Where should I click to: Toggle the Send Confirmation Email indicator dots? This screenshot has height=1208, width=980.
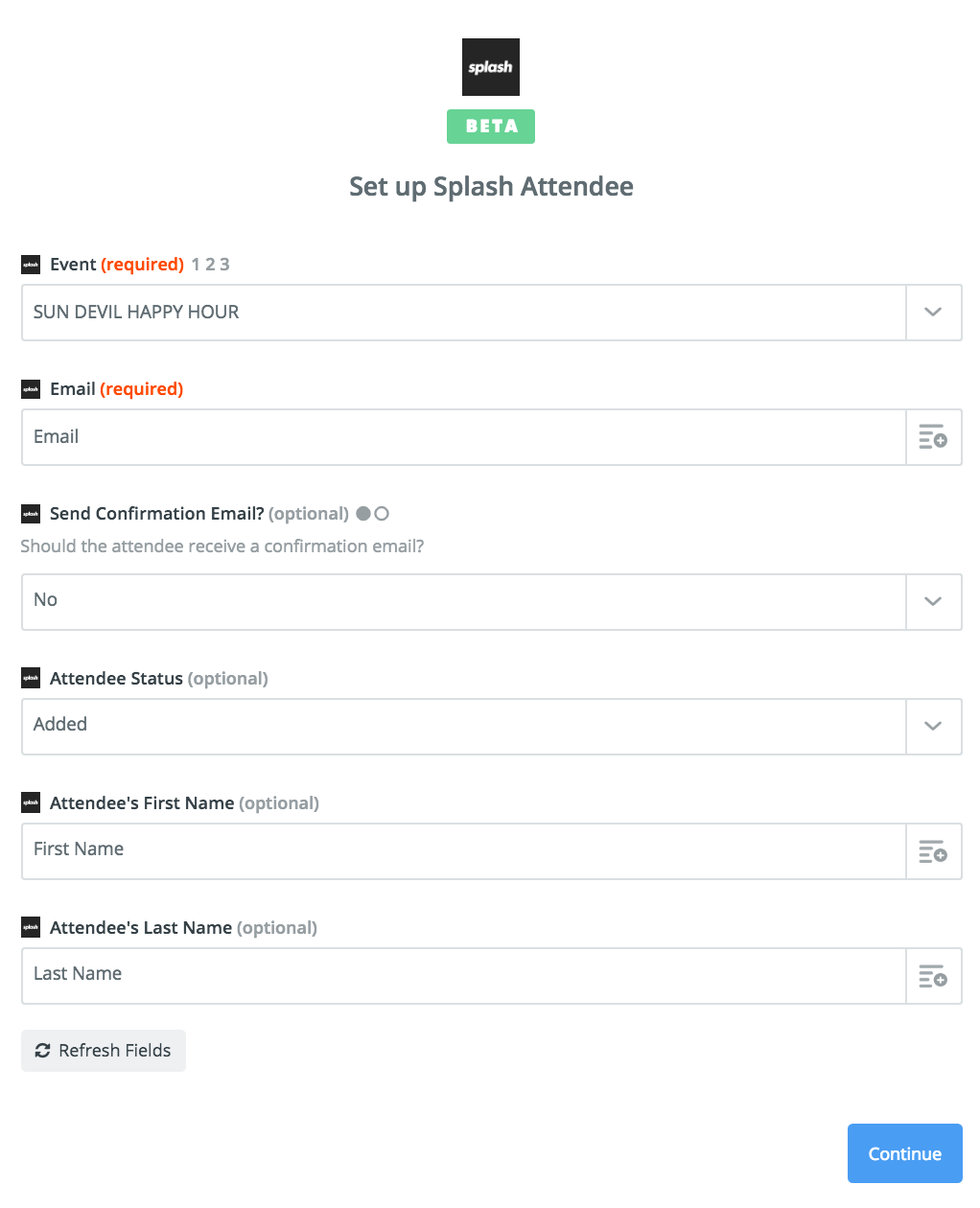372,514
